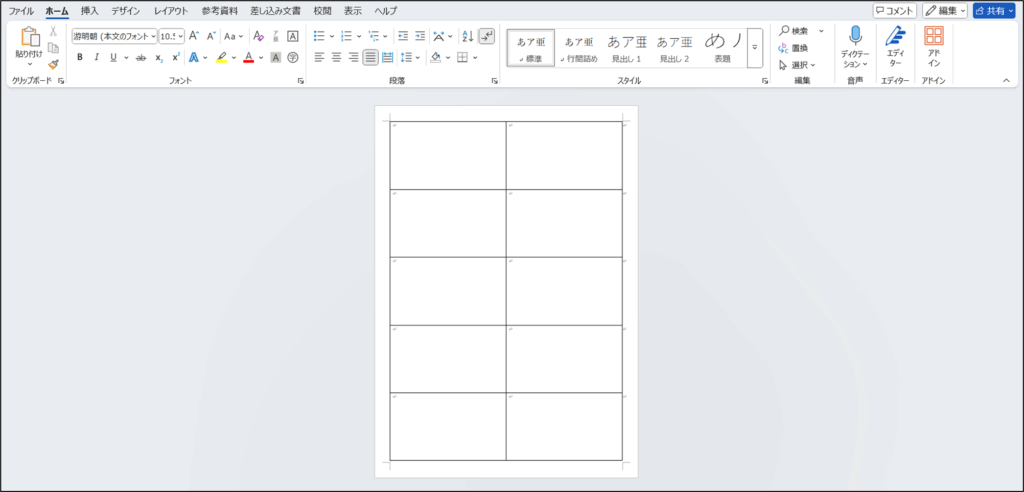Switch to the 差し込み文書 tab
Image resolution: width=1024 pixels, height=492 pixels.
(276, 10)
